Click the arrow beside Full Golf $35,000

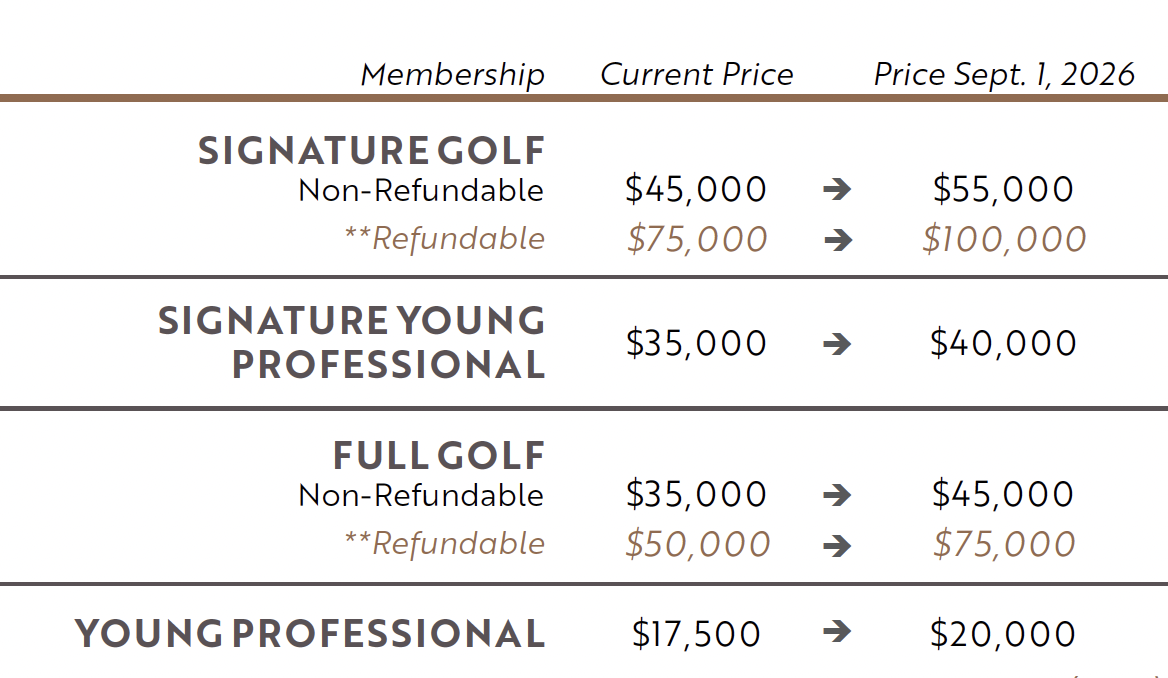click(837, 495)
